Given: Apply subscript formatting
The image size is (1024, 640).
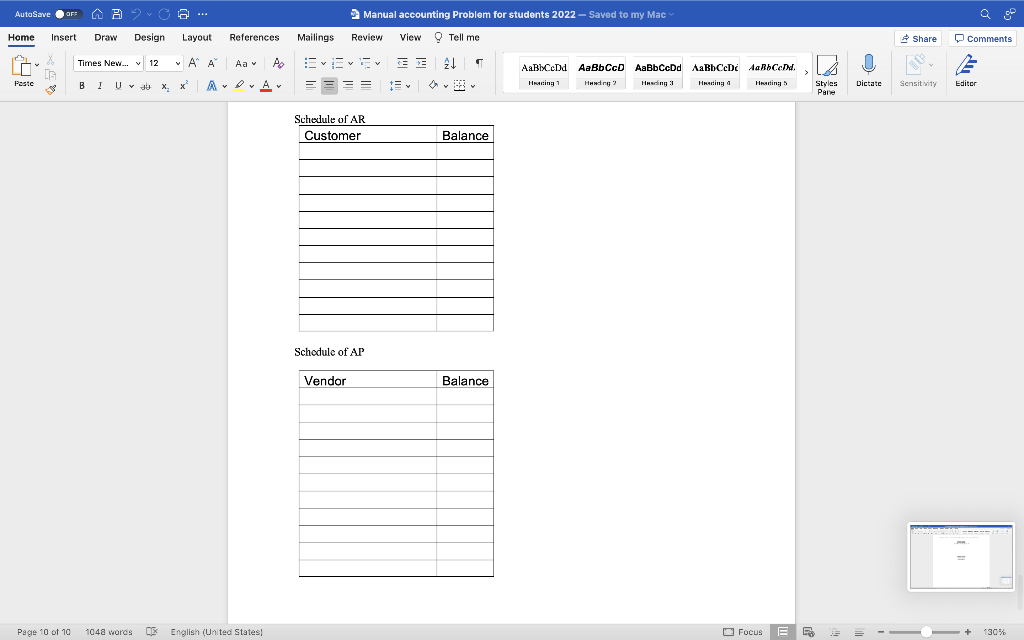Looking at the screenshot, I should click(164, 87).
